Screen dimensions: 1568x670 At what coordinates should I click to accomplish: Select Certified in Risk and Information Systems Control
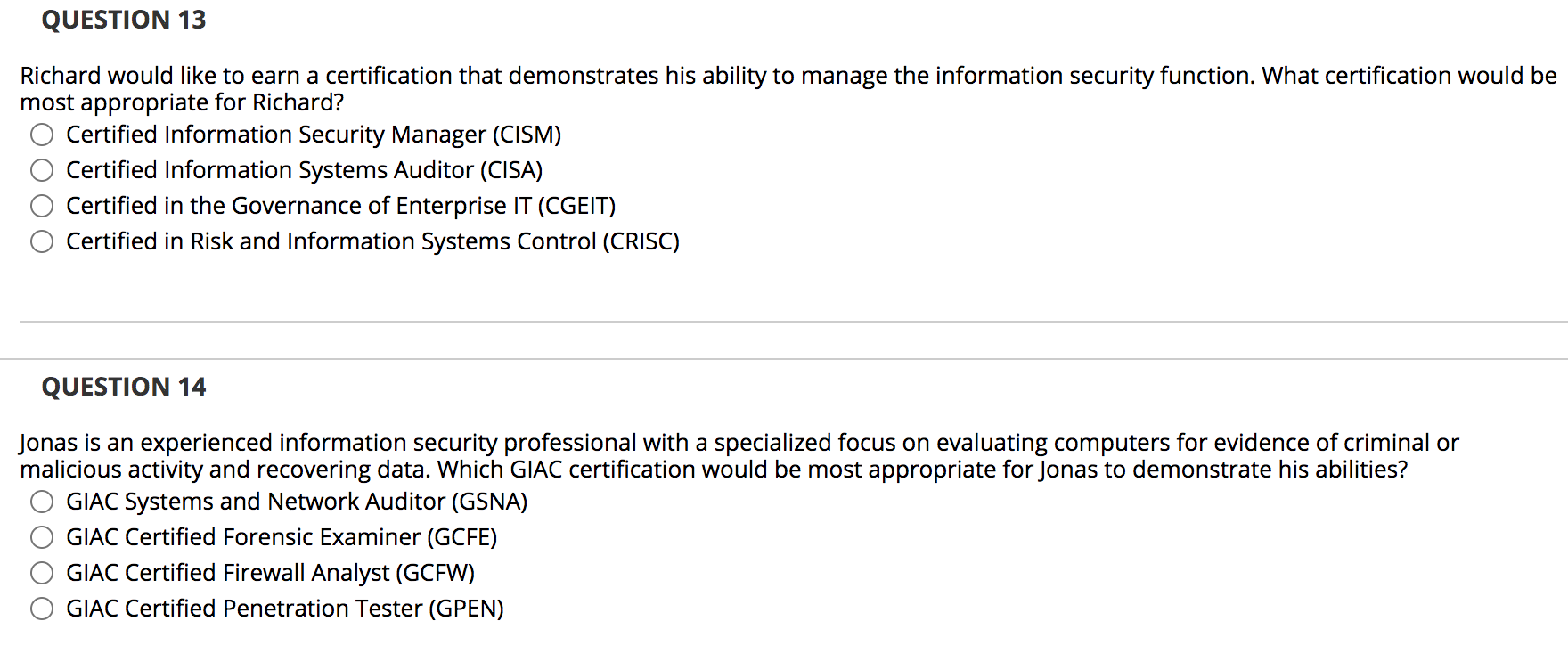(x=42, y=241)
